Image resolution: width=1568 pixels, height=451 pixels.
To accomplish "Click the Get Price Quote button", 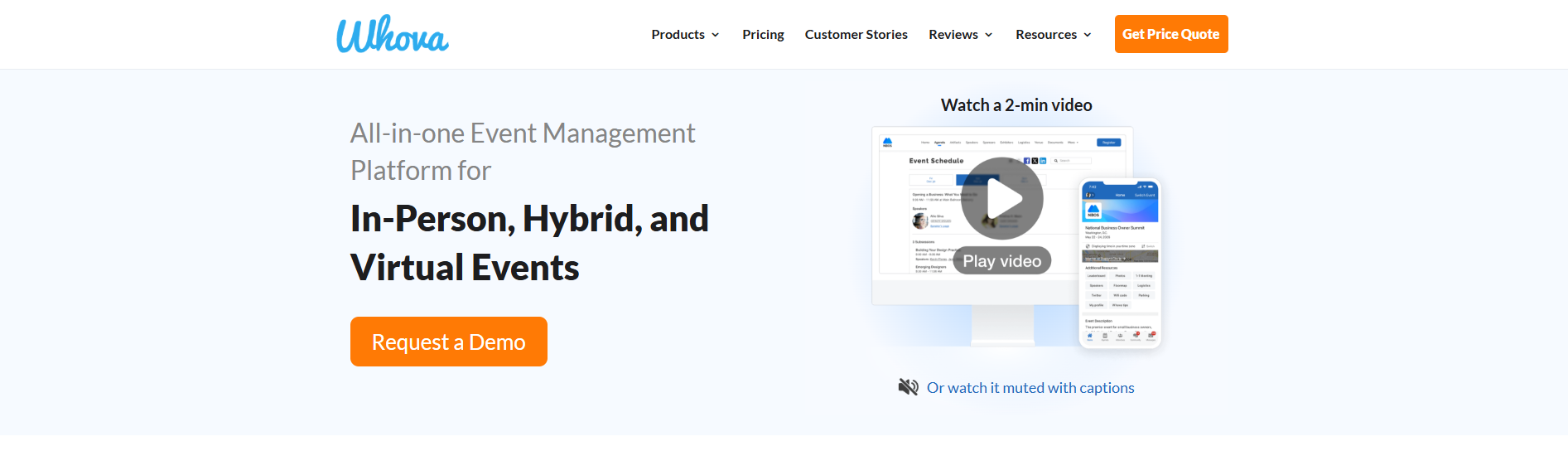I will [x=1171, y=34].
